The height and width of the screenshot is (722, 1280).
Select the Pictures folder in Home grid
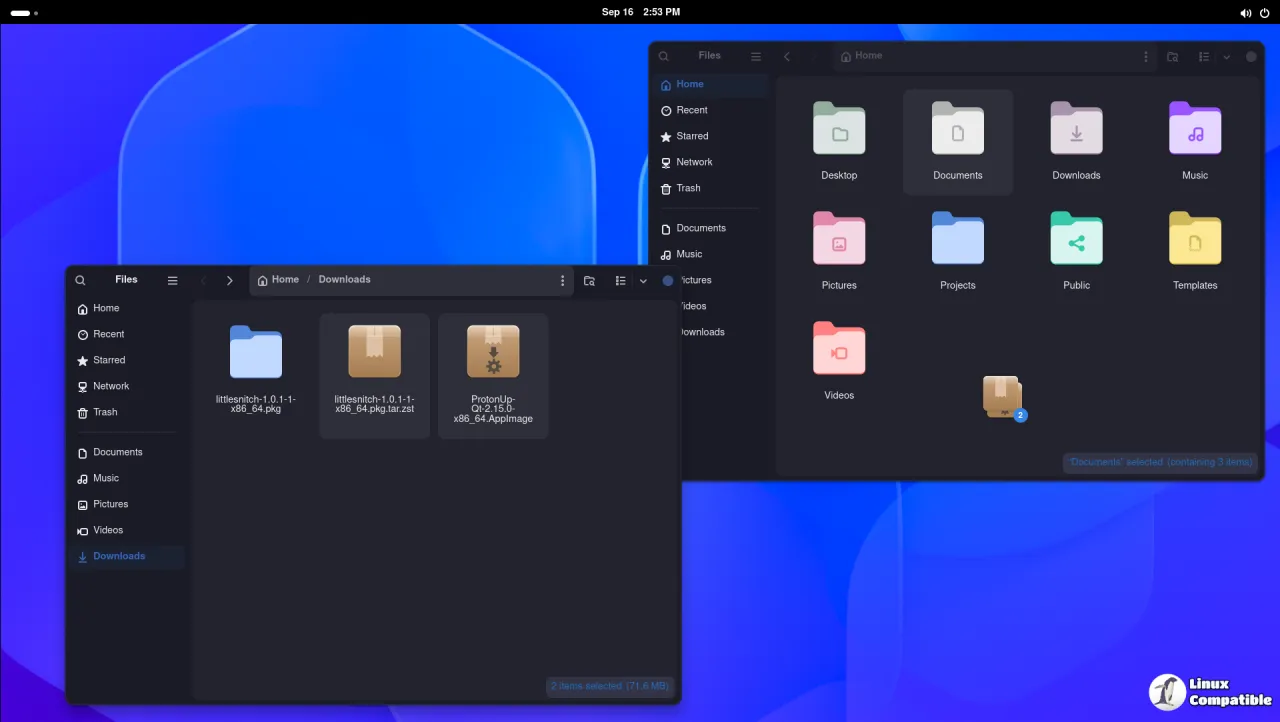[839, 251]
